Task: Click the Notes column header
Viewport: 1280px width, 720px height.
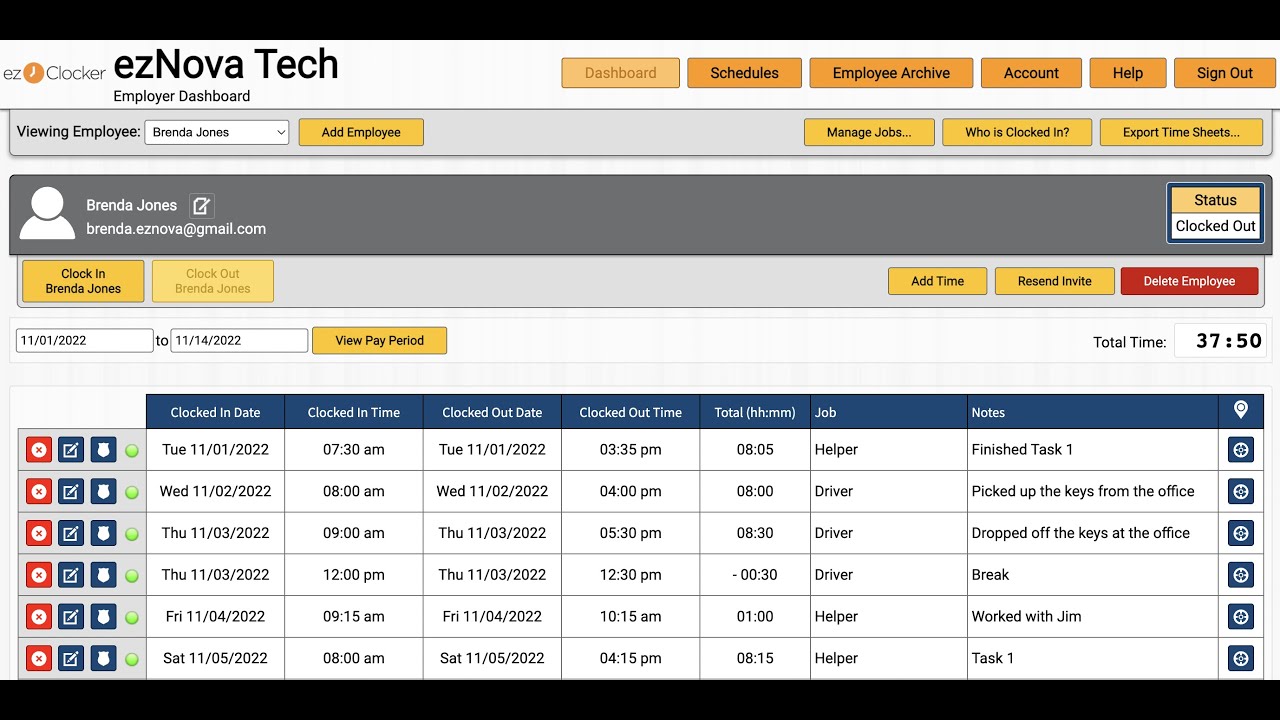Action: click(x=1093, y=412)
